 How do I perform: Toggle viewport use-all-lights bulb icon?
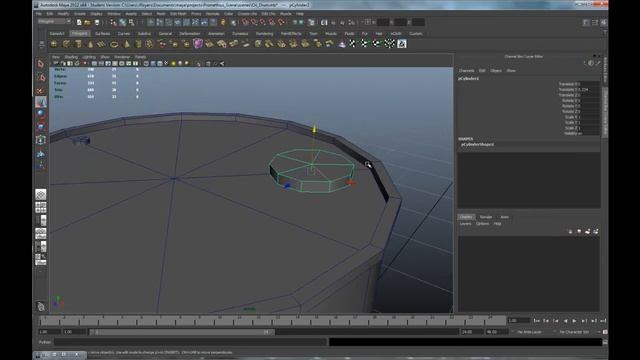173,64
